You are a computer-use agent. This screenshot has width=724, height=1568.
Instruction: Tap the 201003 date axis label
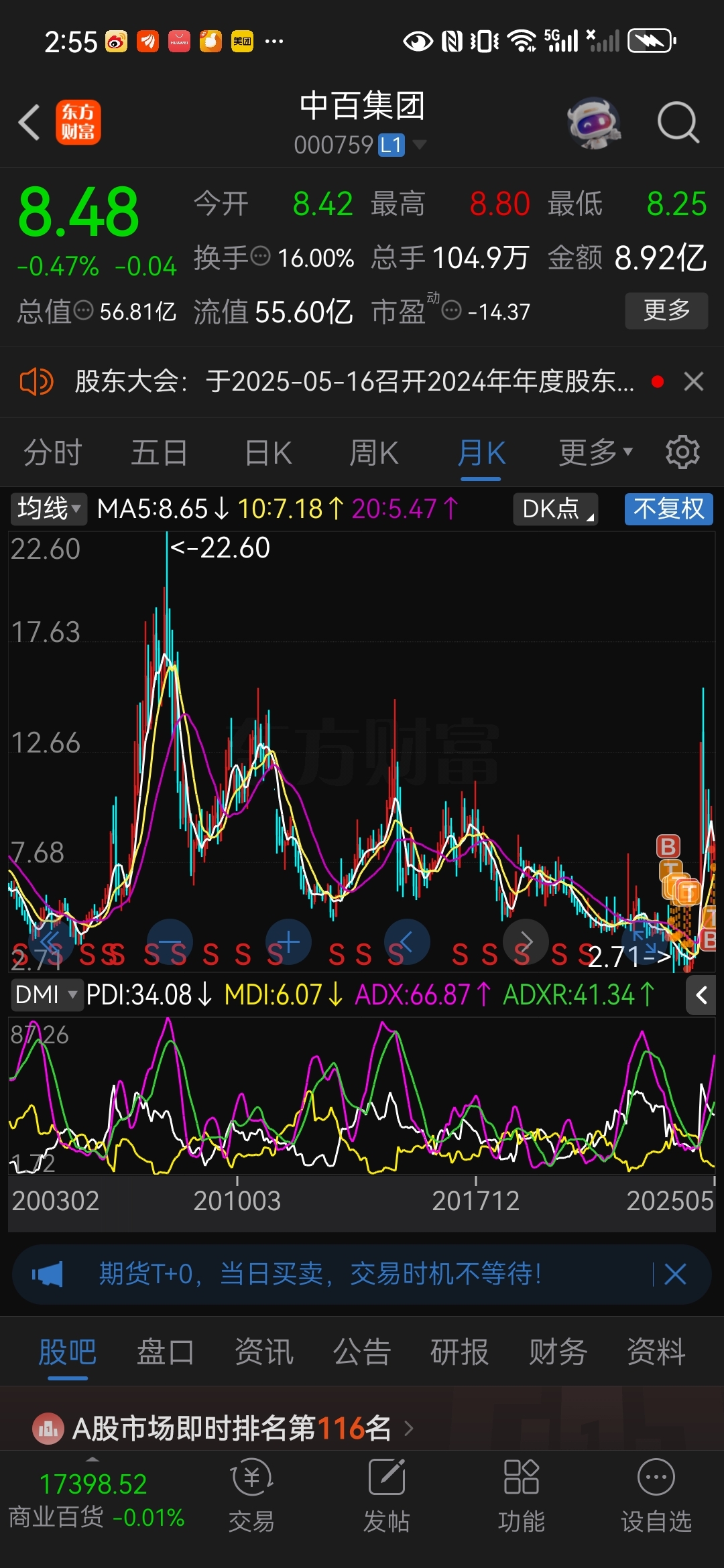tap(237, 1201)
